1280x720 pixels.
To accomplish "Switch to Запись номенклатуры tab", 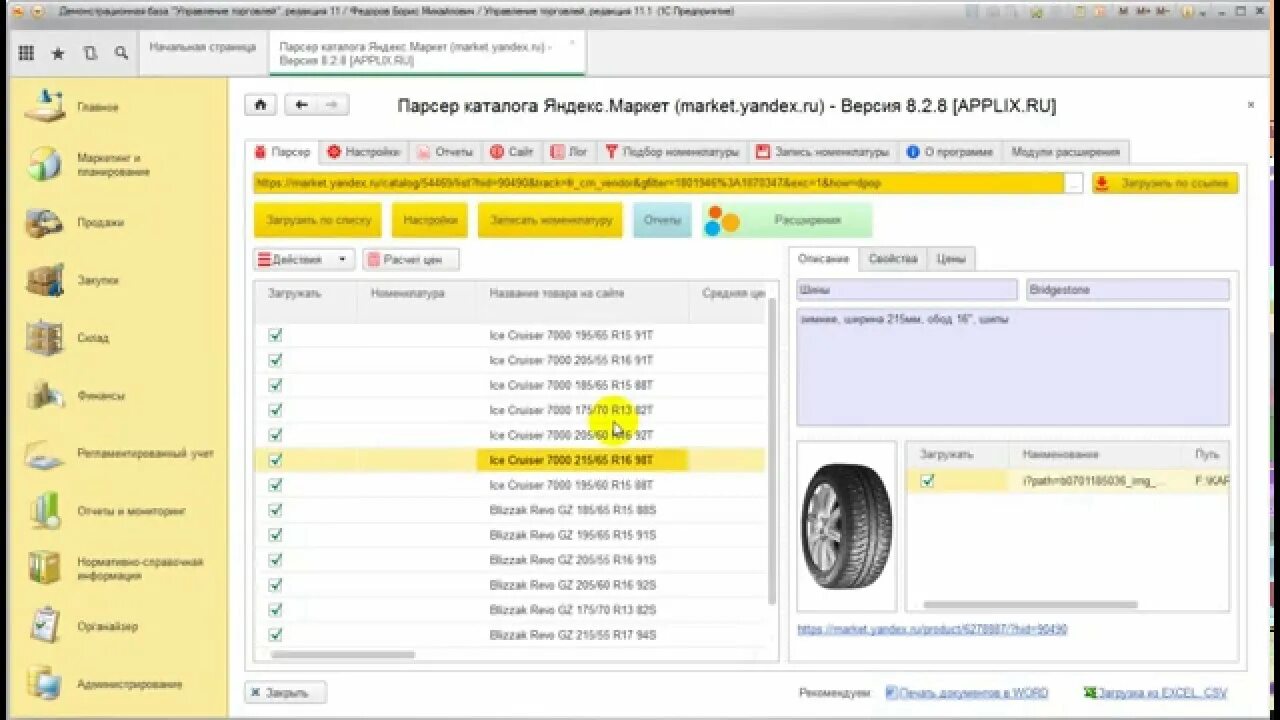I will coord(823,152).
